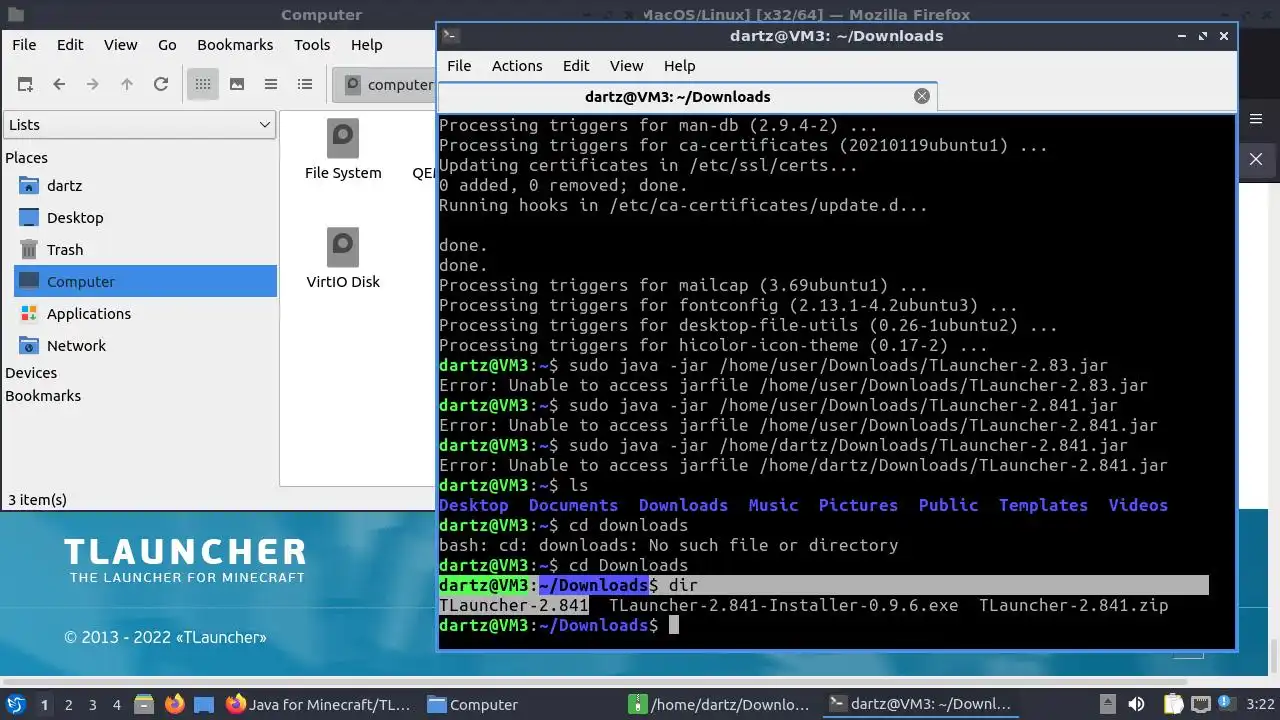Viewport: 1280px width, 720px height.
Task: Open the Lists side pane dropdown
Action: coord(139,125)
